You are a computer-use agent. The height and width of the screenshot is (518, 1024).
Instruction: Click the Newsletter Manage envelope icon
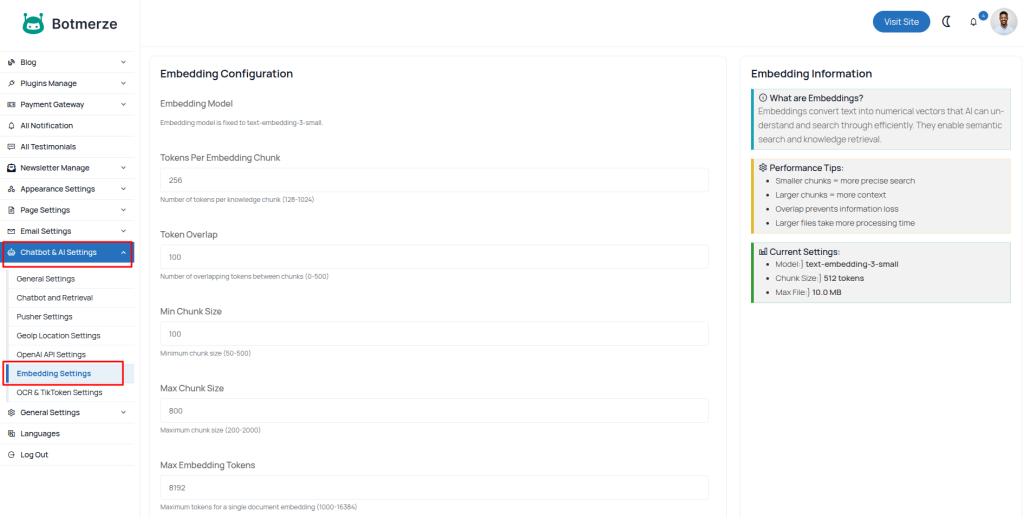coord(11,168)
